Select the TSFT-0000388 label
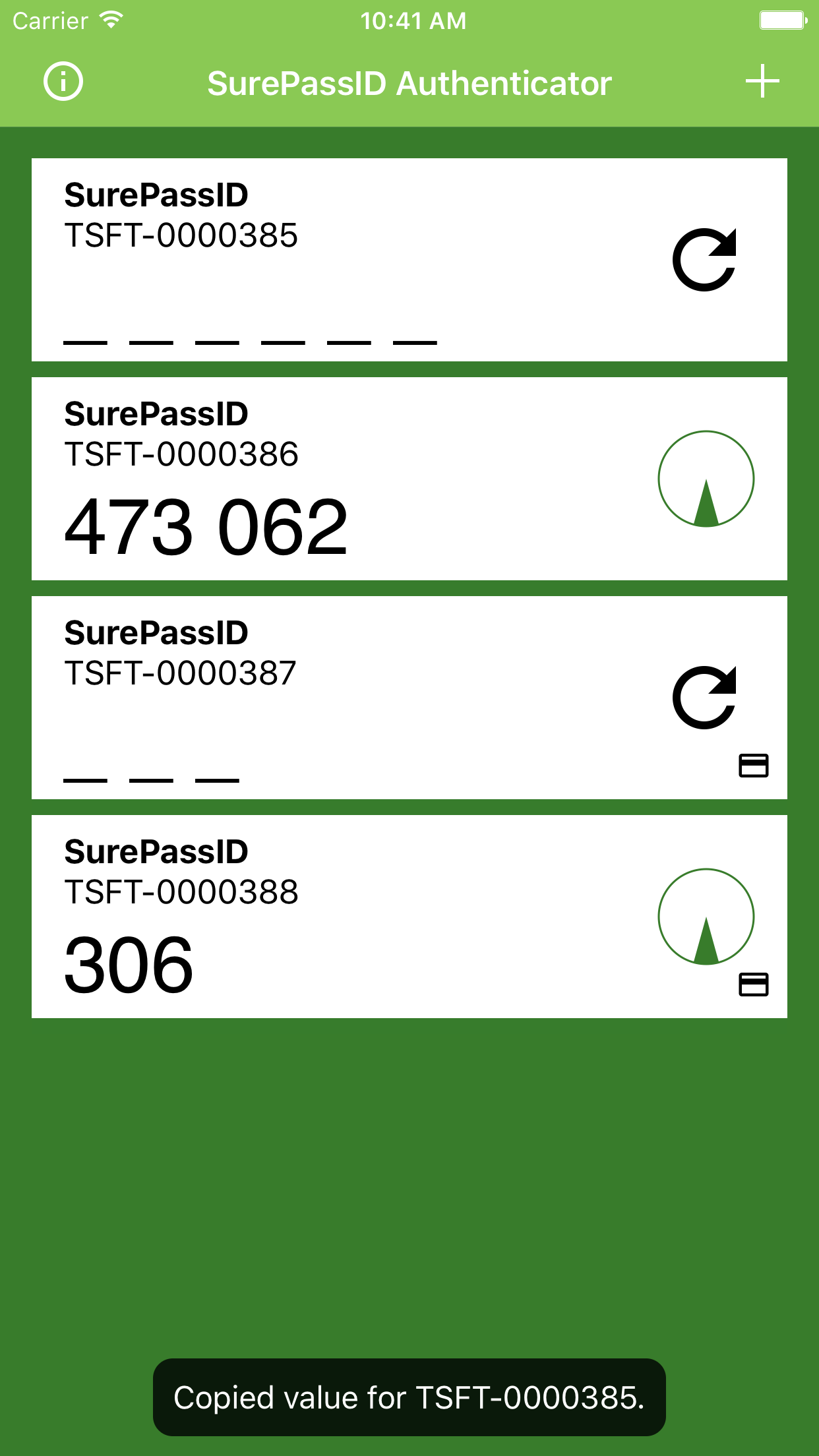Viewport: 819px width, 1456px height. 181,892
